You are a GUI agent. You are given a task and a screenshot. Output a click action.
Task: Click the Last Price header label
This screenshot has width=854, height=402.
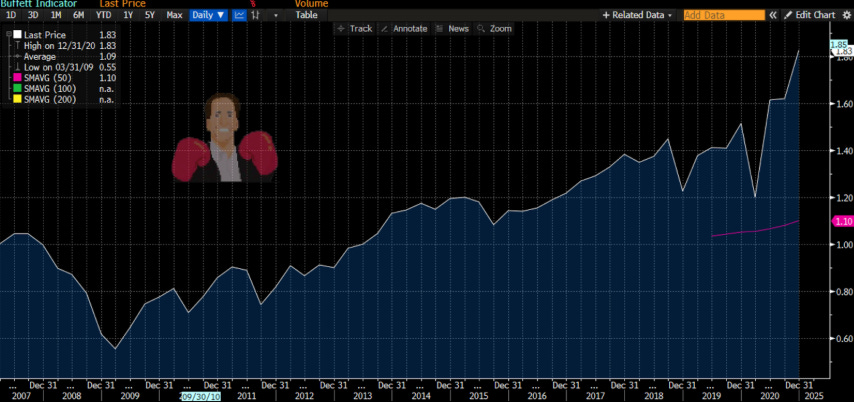pos(123,4)
